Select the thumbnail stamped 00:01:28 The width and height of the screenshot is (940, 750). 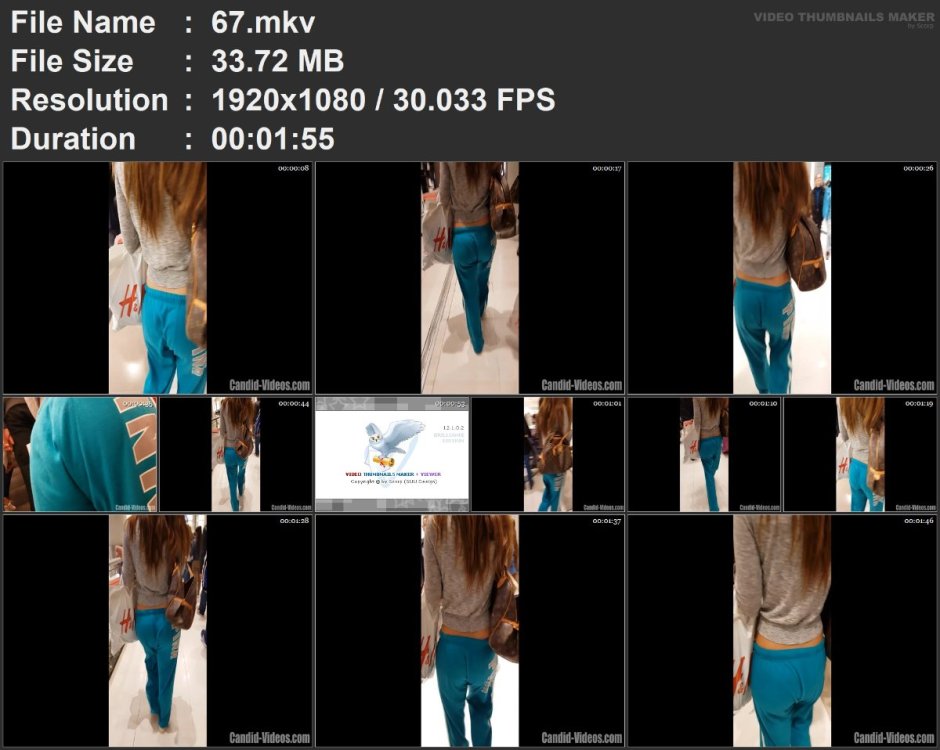[x=158, y=630]
